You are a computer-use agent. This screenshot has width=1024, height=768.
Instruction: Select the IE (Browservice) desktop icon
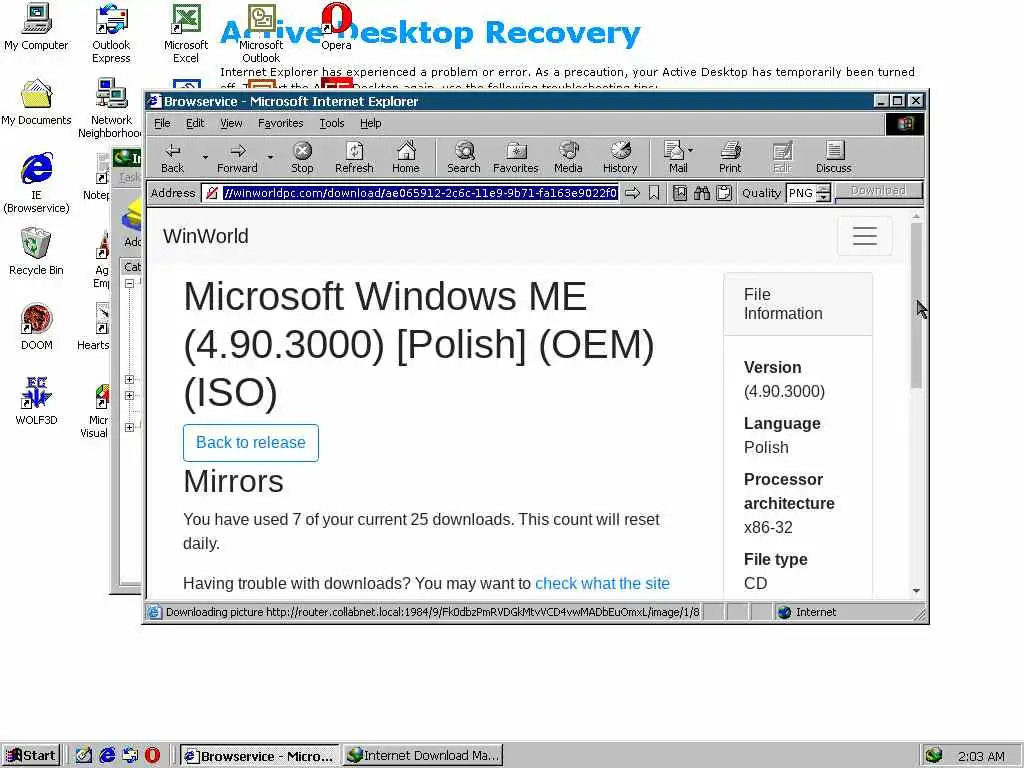(x=36, y=184)
